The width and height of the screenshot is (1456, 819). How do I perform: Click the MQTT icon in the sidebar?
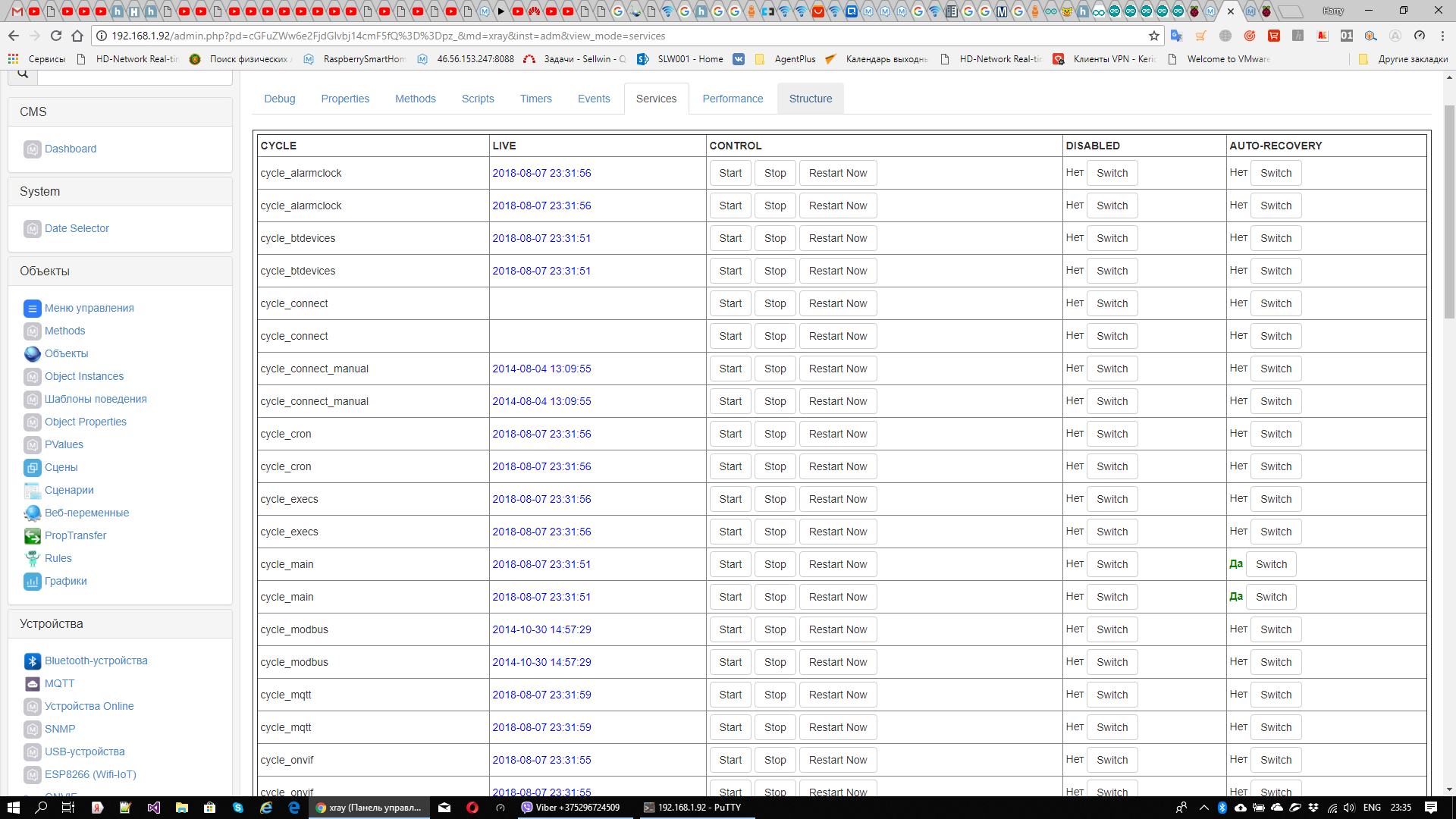click(x=32, y=684)
